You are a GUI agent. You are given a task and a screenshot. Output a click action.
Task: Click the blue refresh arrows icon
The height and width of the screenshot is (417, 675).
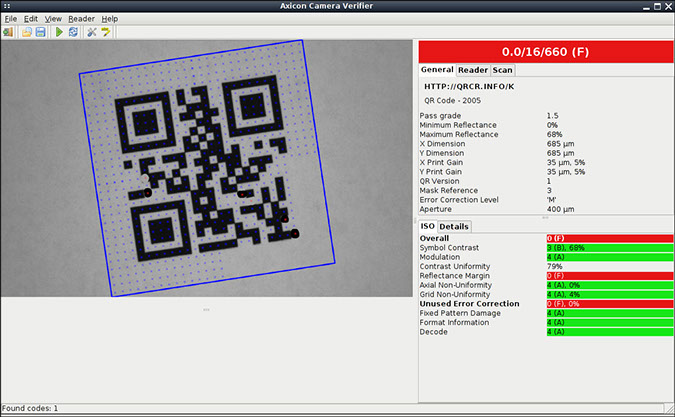(x=73, y=32)
